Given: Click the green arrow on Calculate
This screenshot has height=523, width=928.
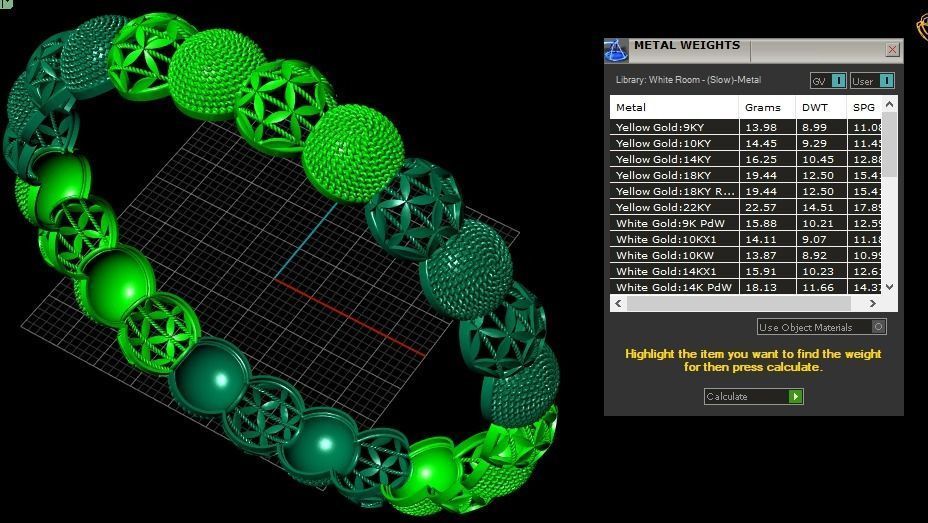Looking at the screenshot, I should (x=795, y=396).
